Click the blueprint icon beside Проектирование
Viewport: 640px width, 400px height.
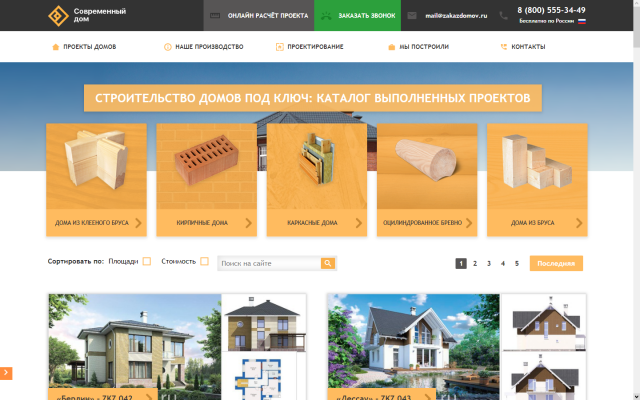tap(280, 47)
